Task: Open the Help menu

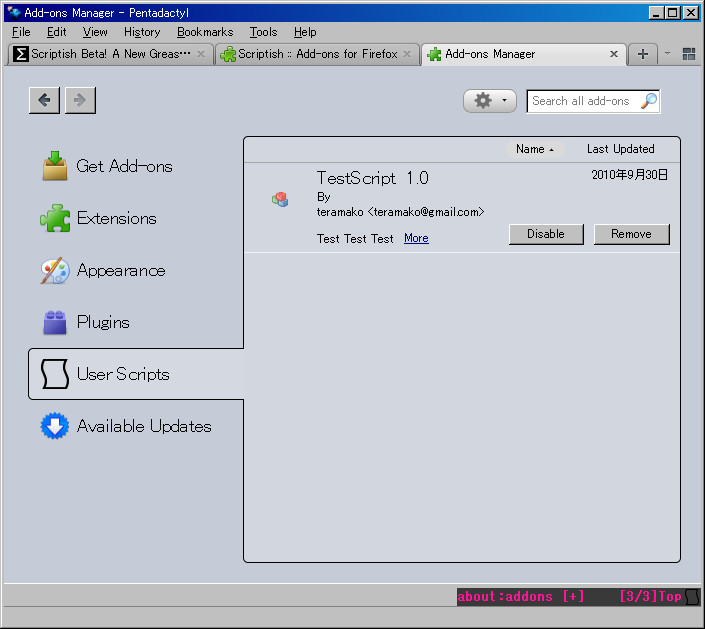Action: pyautogui.click(x=305, y=32)
